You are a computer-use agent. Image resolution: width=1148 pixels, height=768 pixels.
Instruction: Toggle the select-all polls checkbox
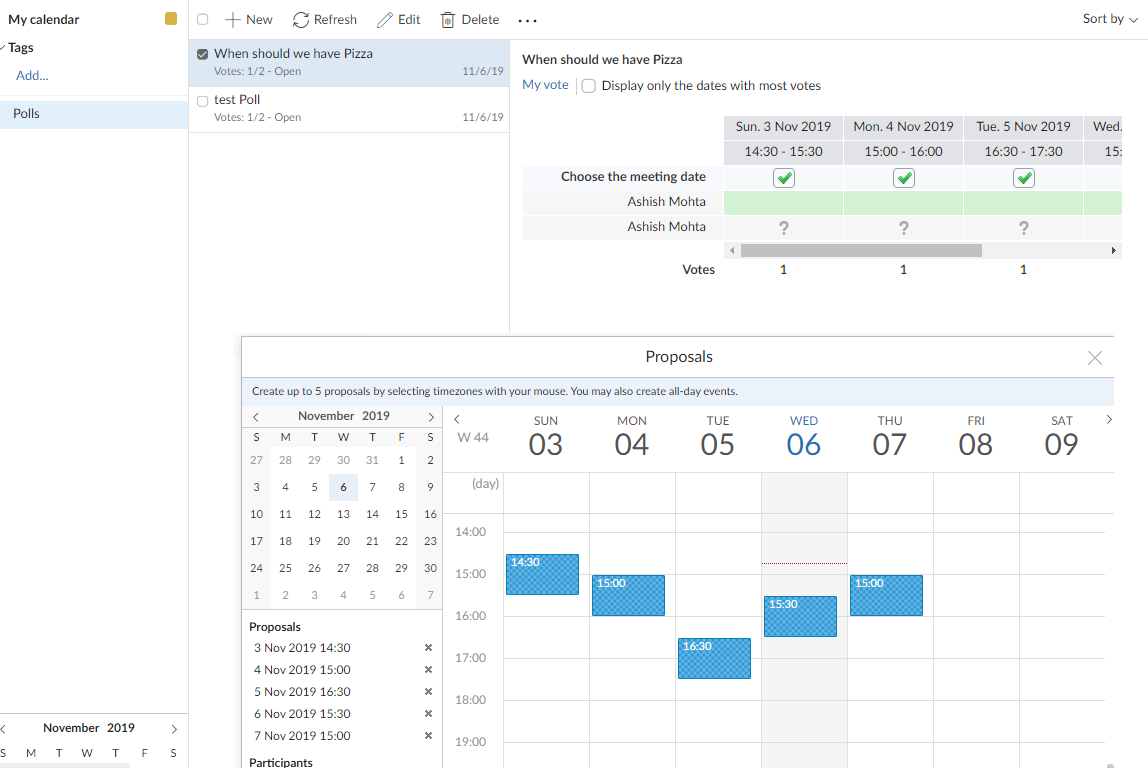203,20
